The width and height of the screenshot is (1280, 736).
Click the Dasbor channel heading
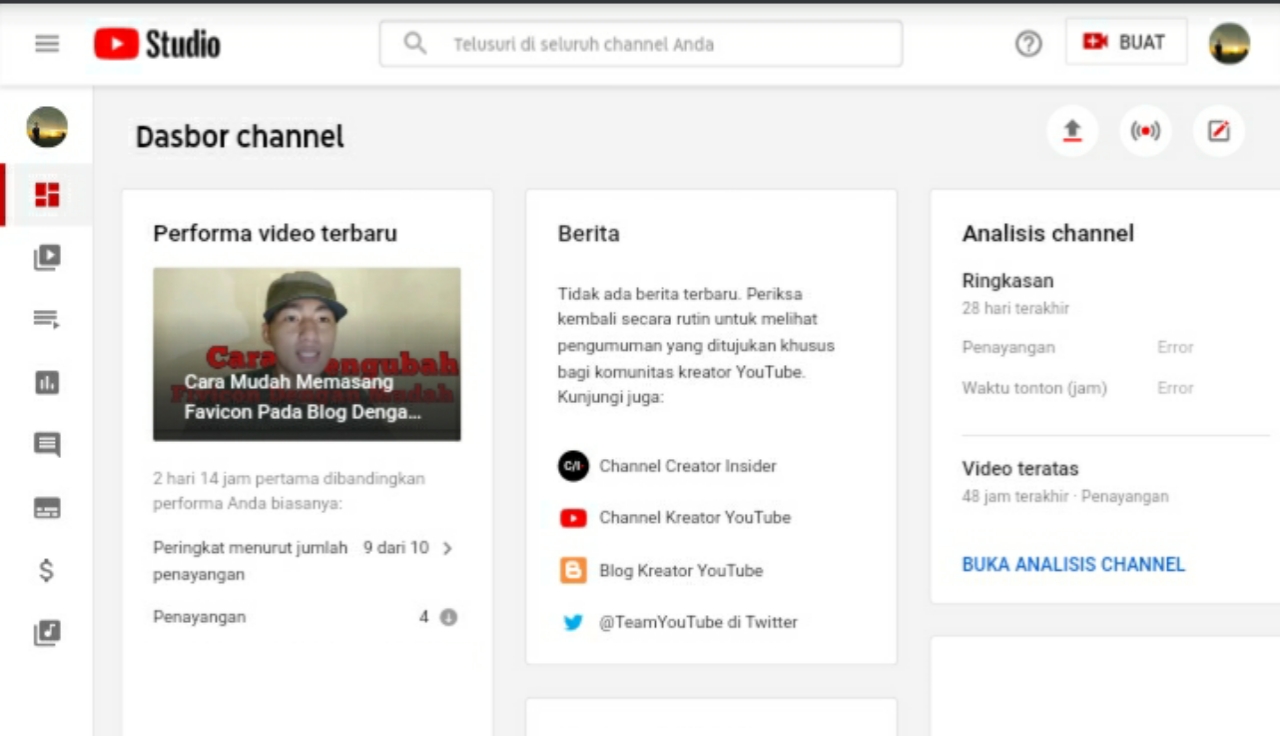pyautogui.click(x=240, y=137)
